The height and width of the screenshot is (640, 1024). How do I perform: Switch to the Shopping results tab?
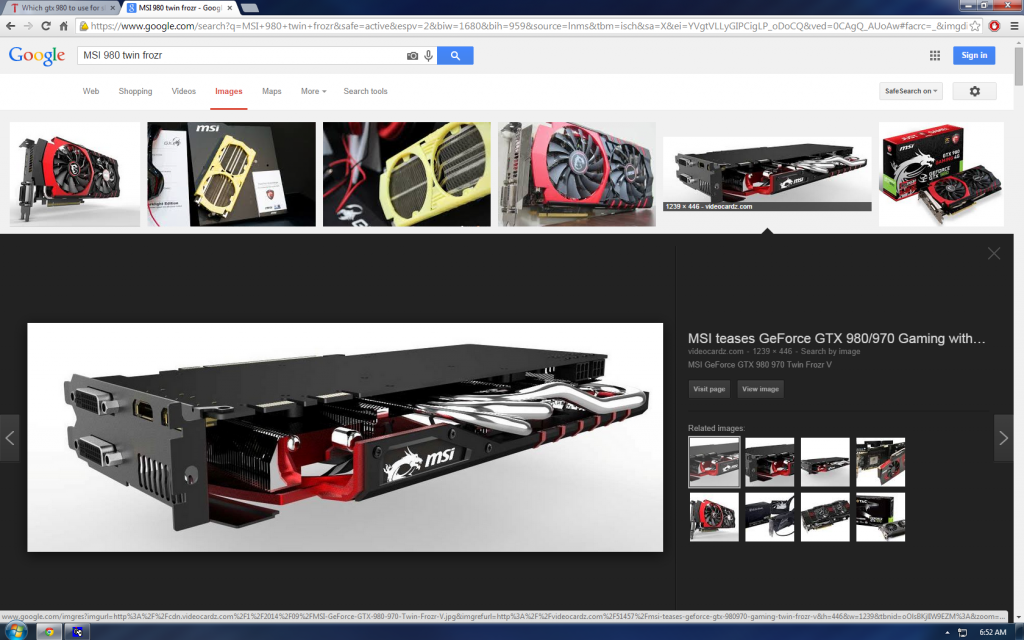point(135,91)
